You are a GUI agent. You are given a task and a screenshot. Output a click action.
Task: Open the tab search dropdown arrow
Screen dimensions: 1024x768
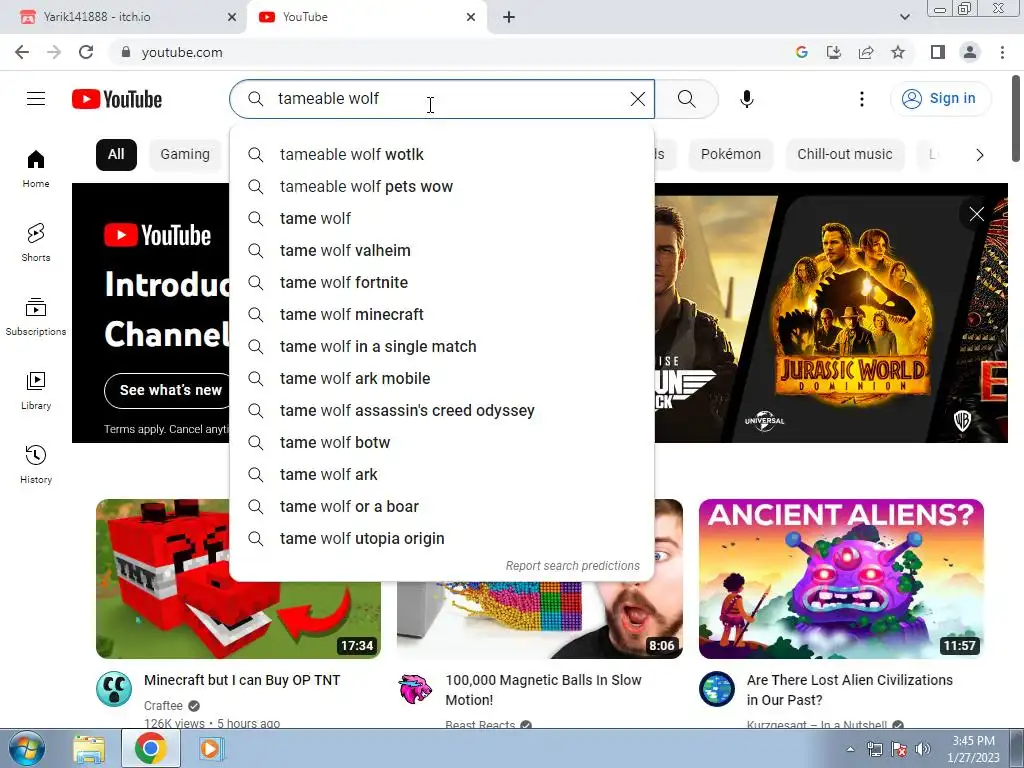(904, 17)
